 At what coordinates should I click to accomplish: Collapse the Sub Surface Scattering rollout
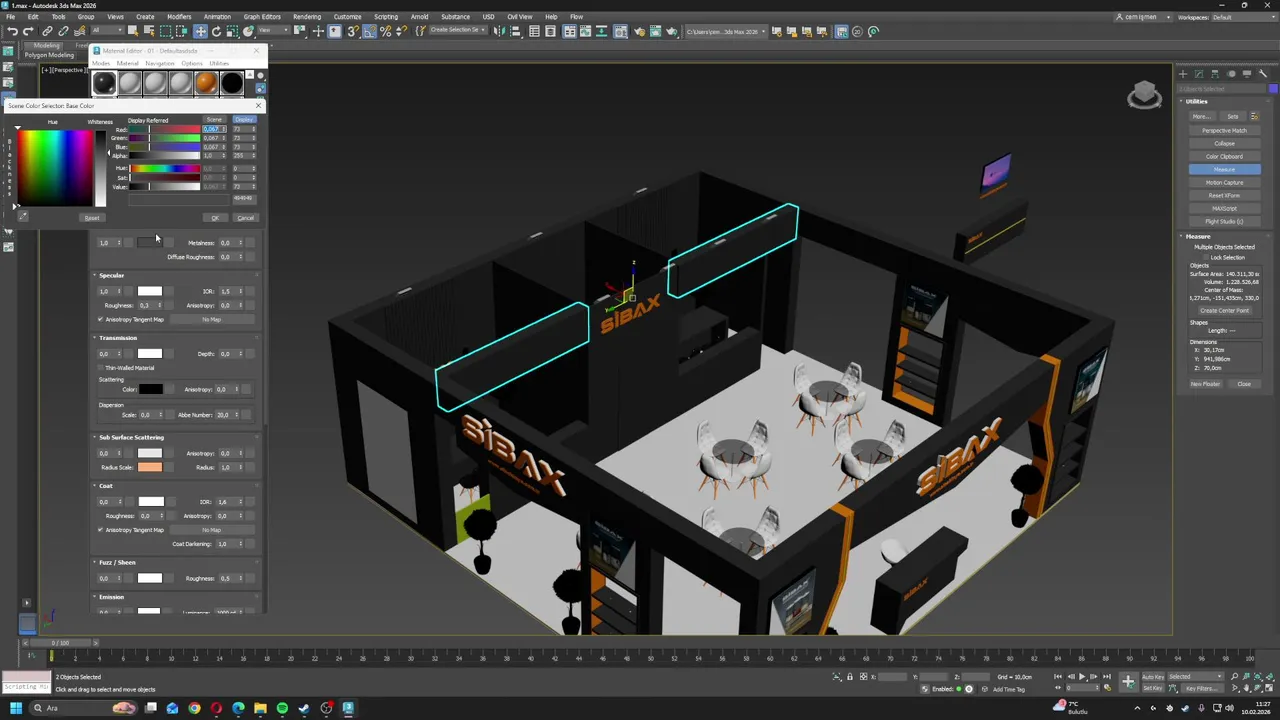(x=131, y=437)
